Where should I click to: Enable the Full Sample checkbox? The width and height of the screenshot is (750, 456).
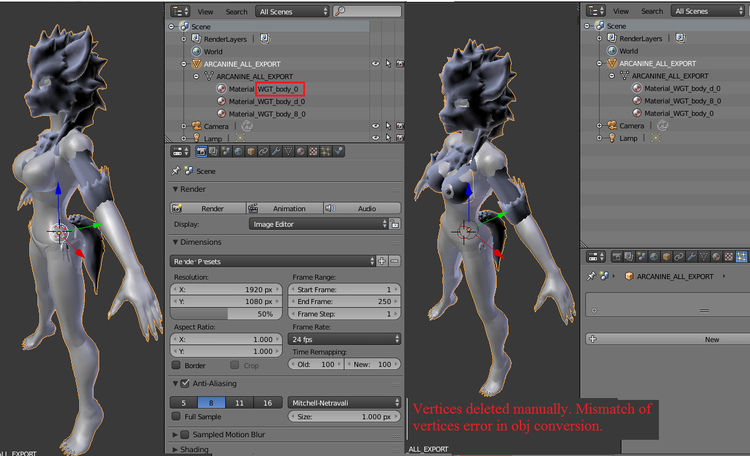pyautogui.click(x=176, y=416)
